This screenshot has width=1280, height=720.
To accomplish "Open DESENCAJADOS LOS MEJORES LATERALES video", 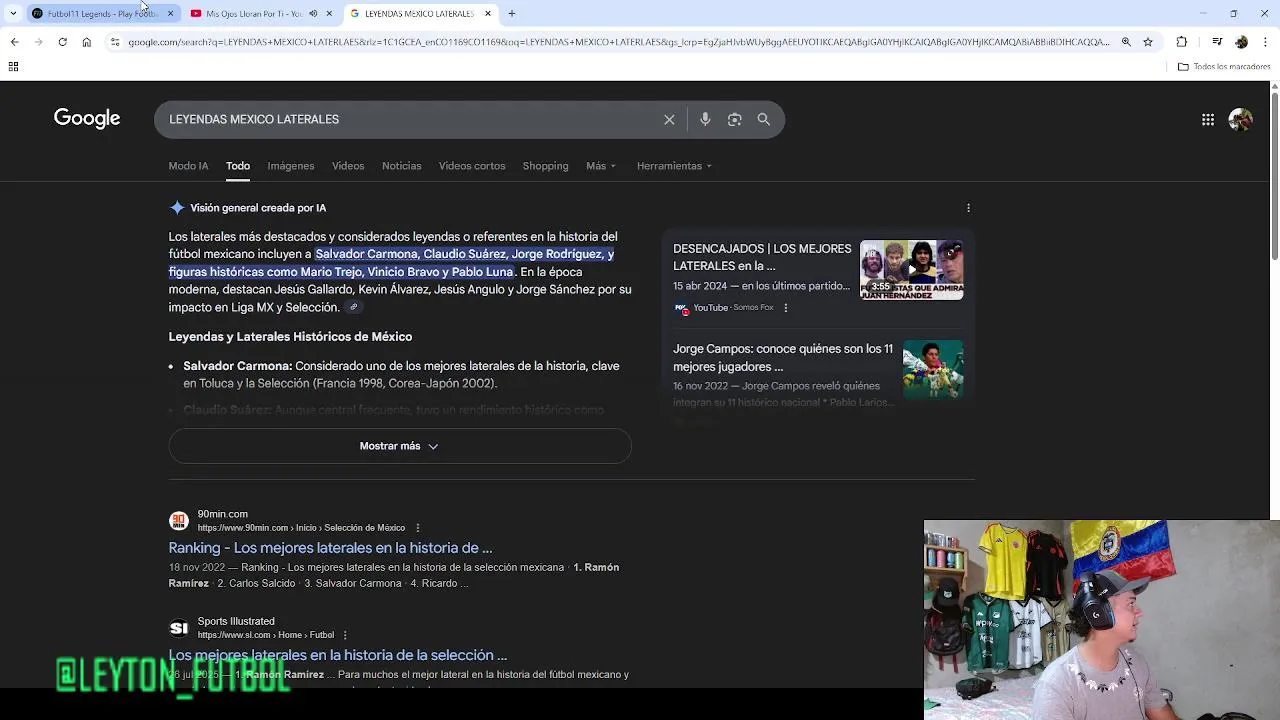I will pyautogui.click(x=762, y=257).
